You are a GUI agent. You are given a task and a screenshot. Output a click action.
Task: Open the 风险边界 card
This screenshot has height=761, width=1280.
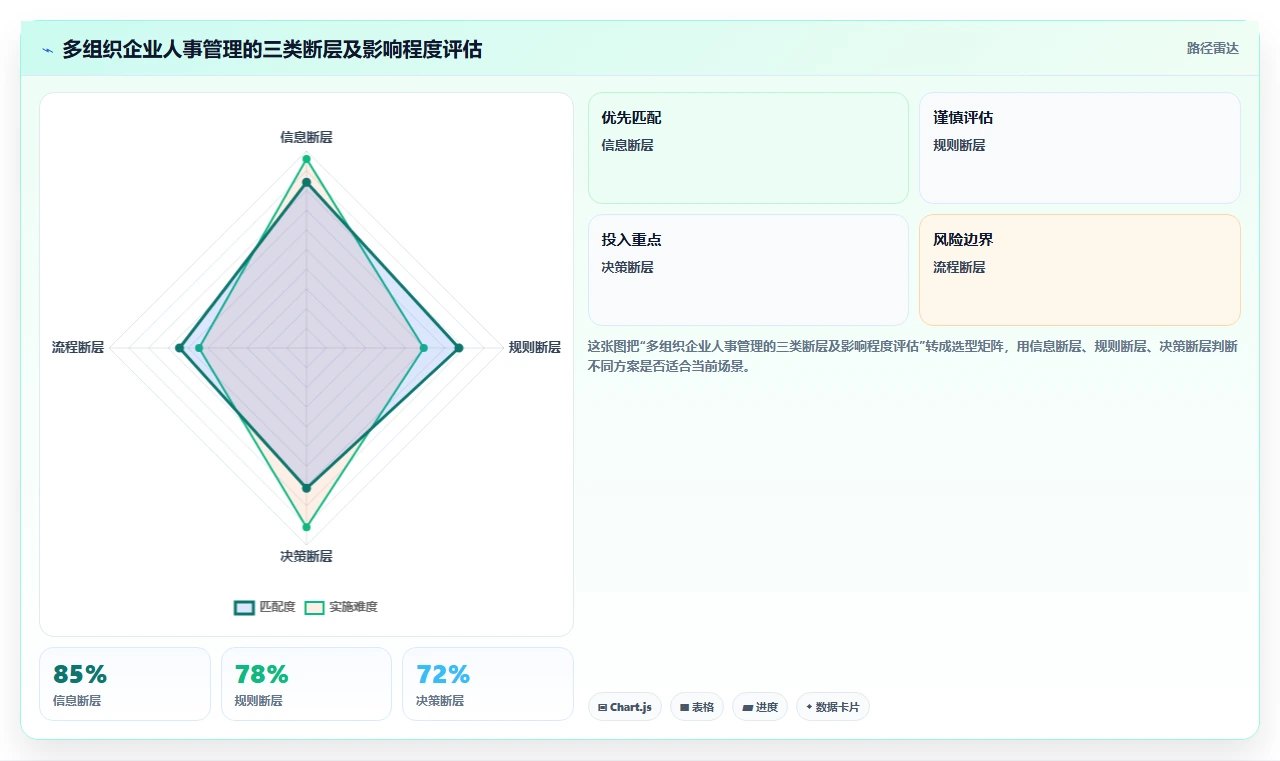pos(1080,270)
